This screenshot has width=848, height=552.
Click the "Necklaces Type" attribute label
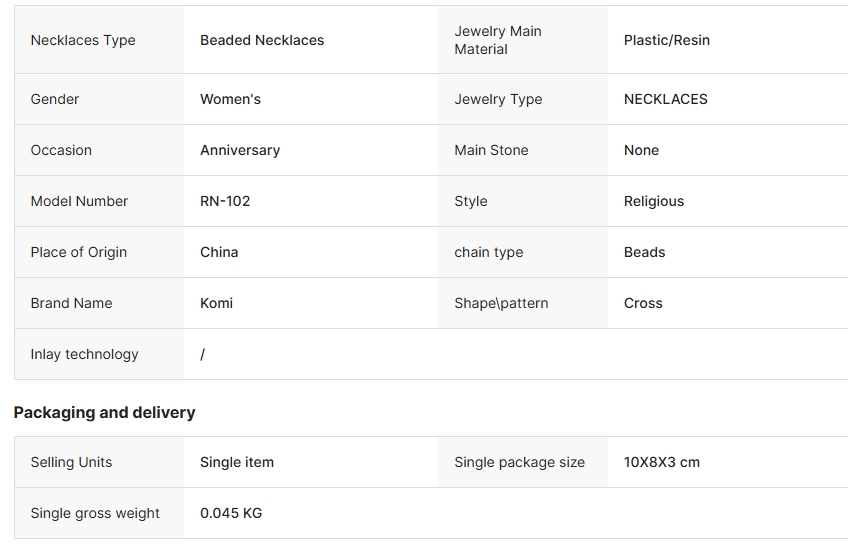[x=83, y=40]
